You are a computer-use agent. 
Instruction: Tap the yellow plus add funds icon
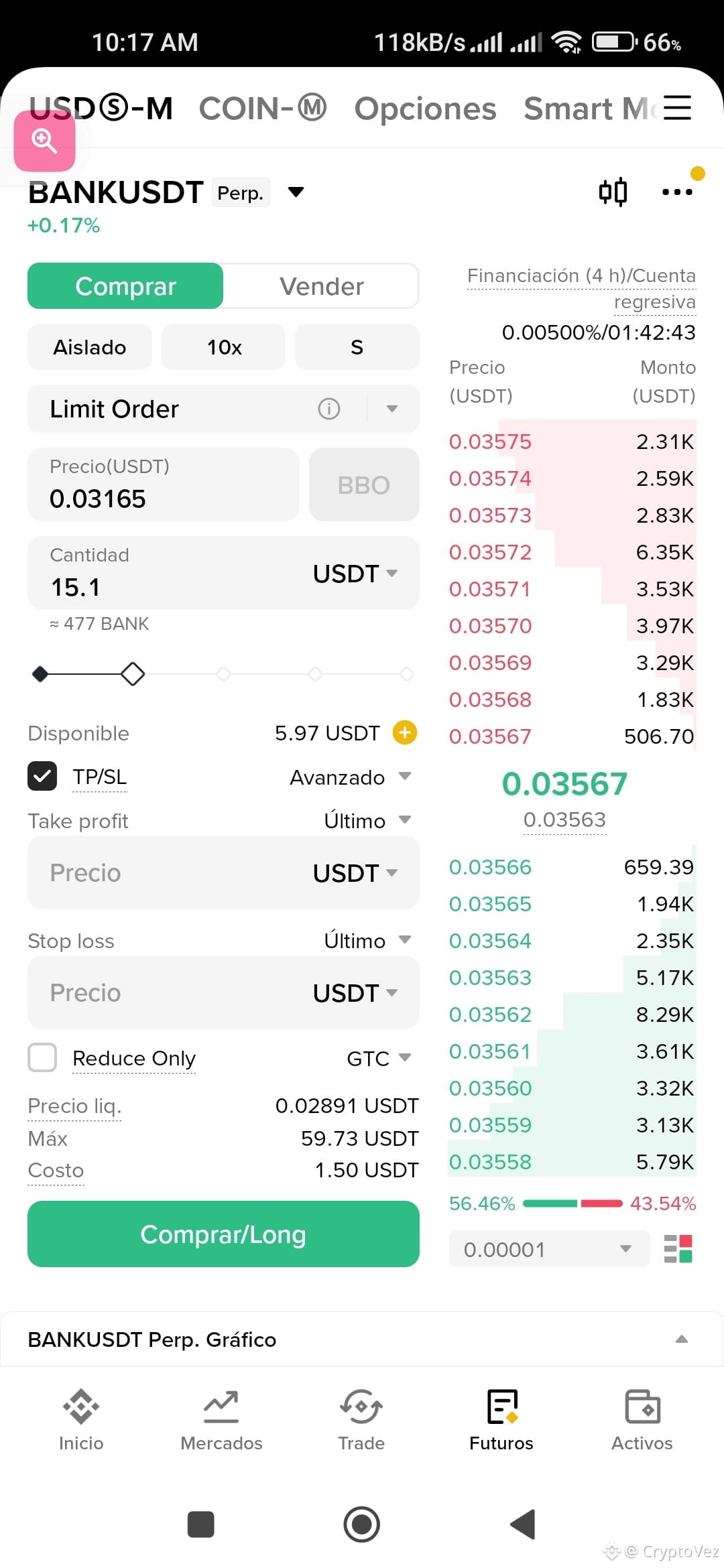pos(405,732)
